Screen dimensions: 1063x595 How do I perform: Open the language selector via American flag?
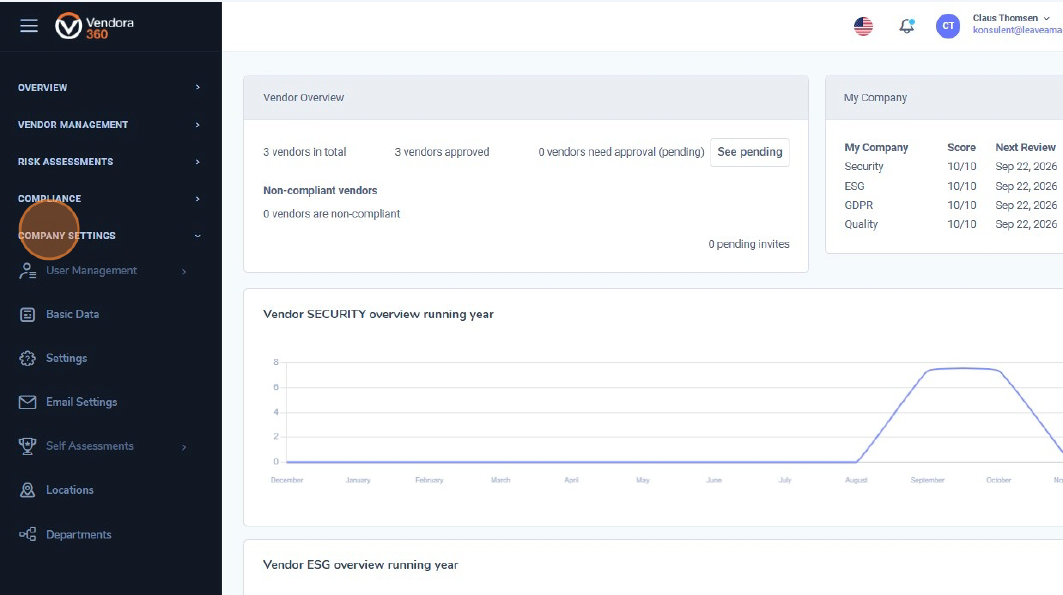[x=863, y=25]
